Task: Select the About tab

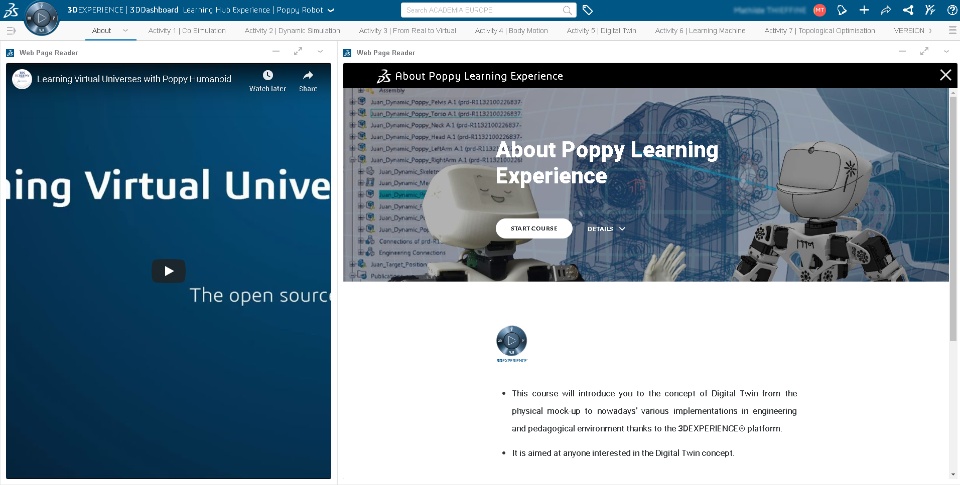Action: 102,31
